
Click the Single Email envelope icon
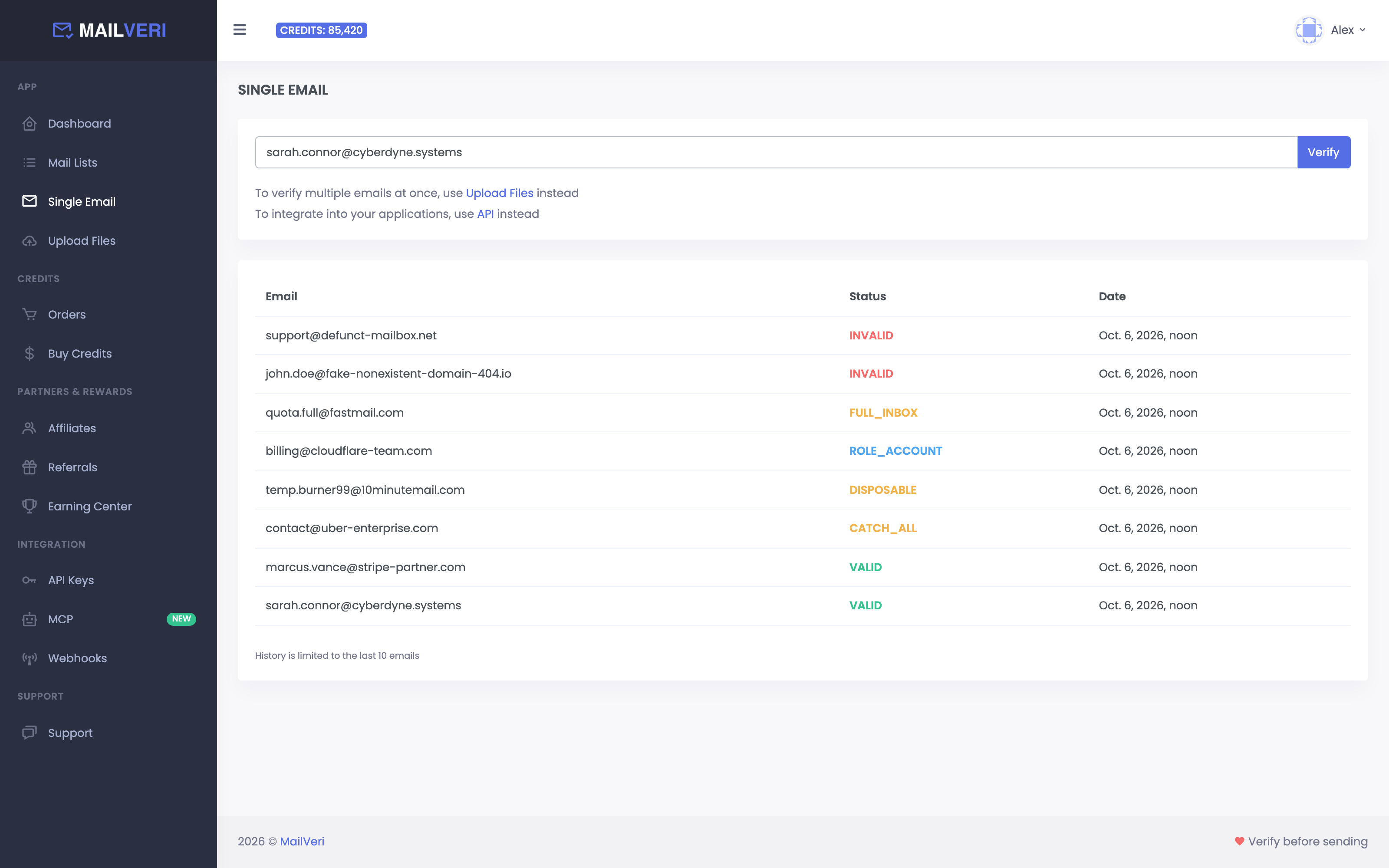(29, 201)
